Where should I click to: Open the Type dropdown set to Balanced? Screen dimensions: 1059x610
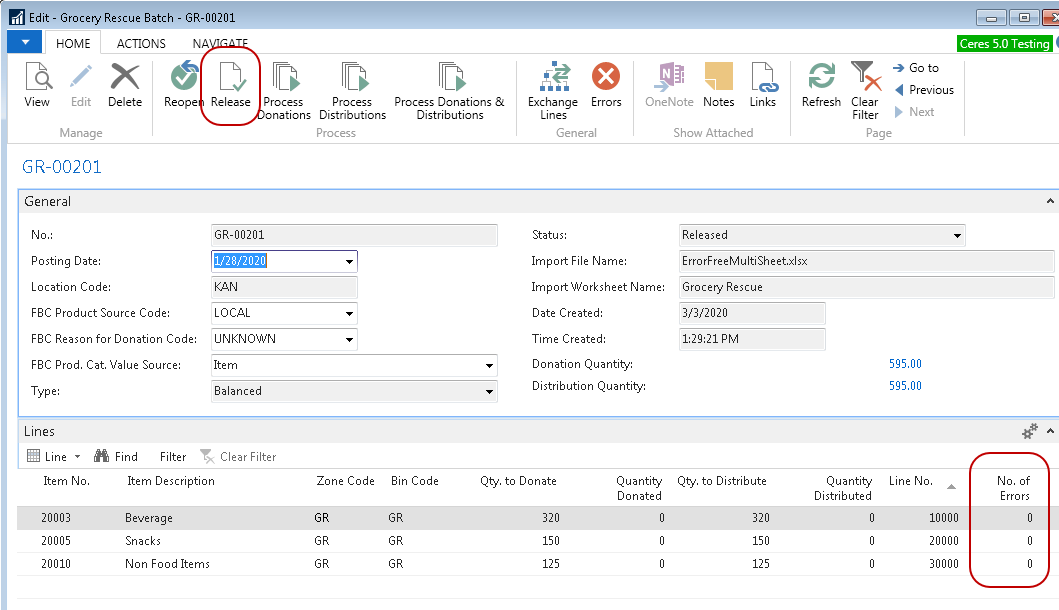coord(489,392)
